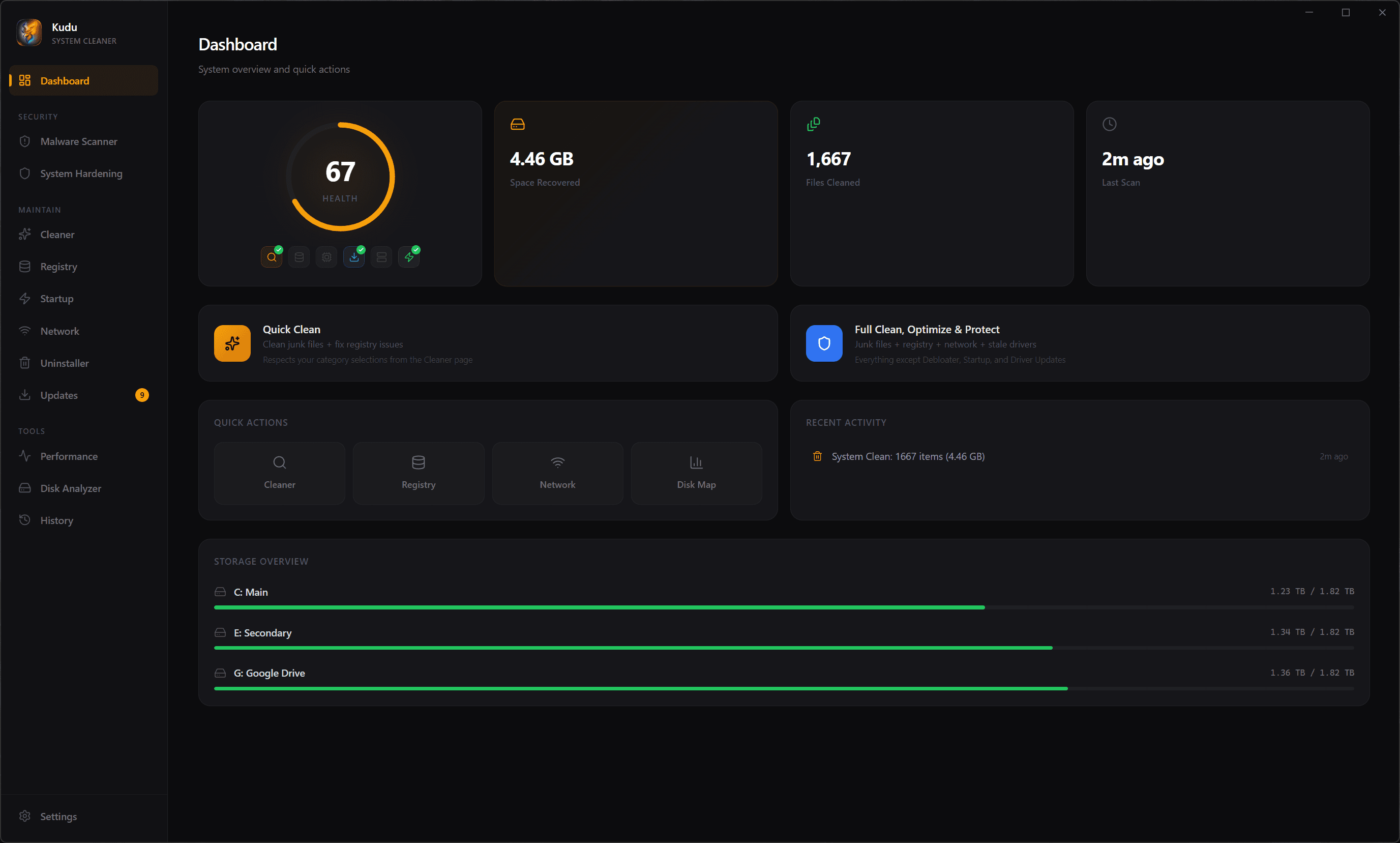Open the Registry quick action tile
Image resolution: width=1400 pixels, height=843 pixels.
(x=419, y=473)
